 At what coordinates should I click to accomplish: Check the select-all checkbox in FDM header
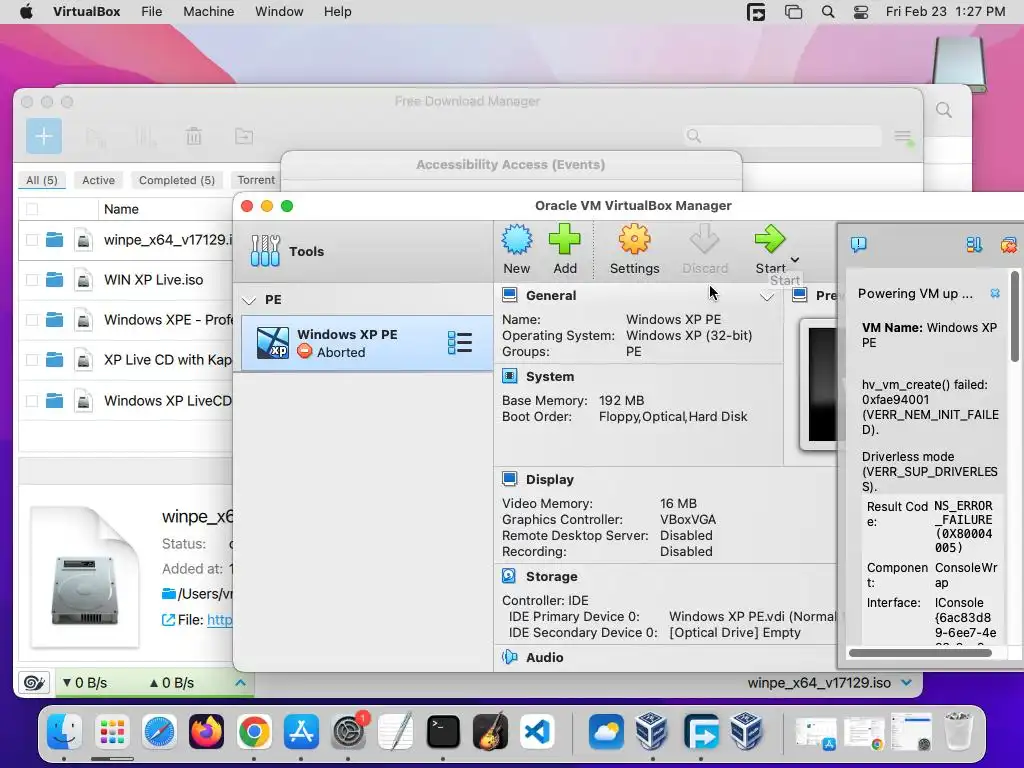31,209
